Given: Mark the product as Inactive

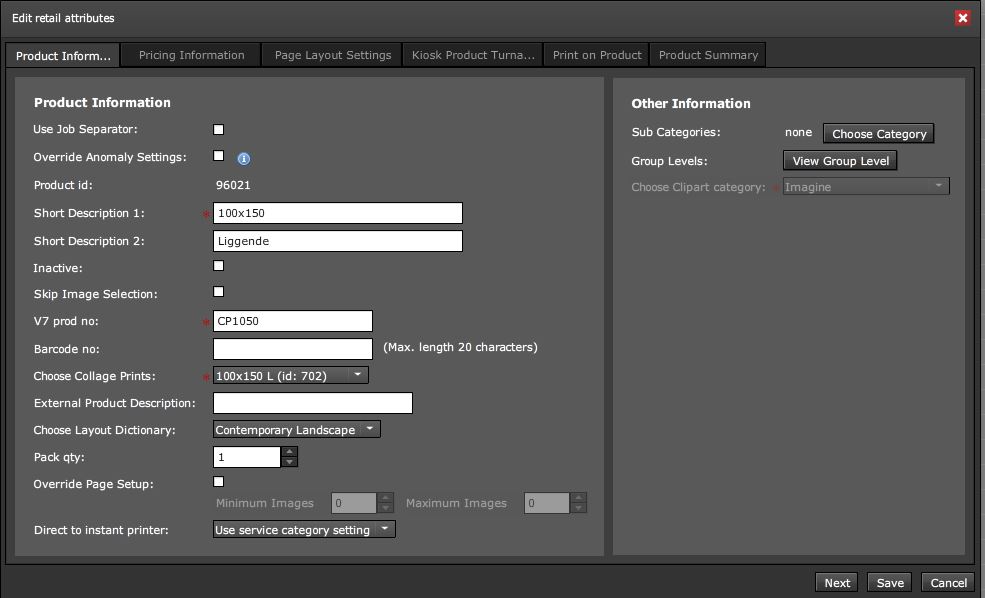Looking at the screenshot, I should (219, 266).
